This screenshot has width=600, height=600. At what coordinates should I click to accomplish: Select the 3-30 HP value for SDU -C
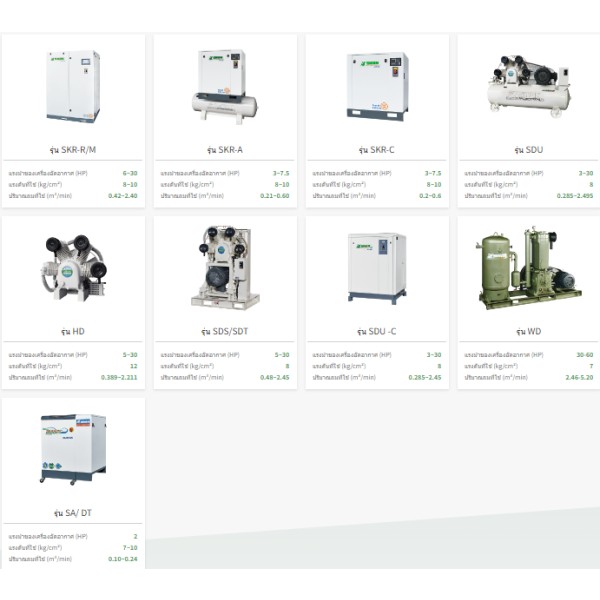434,355
